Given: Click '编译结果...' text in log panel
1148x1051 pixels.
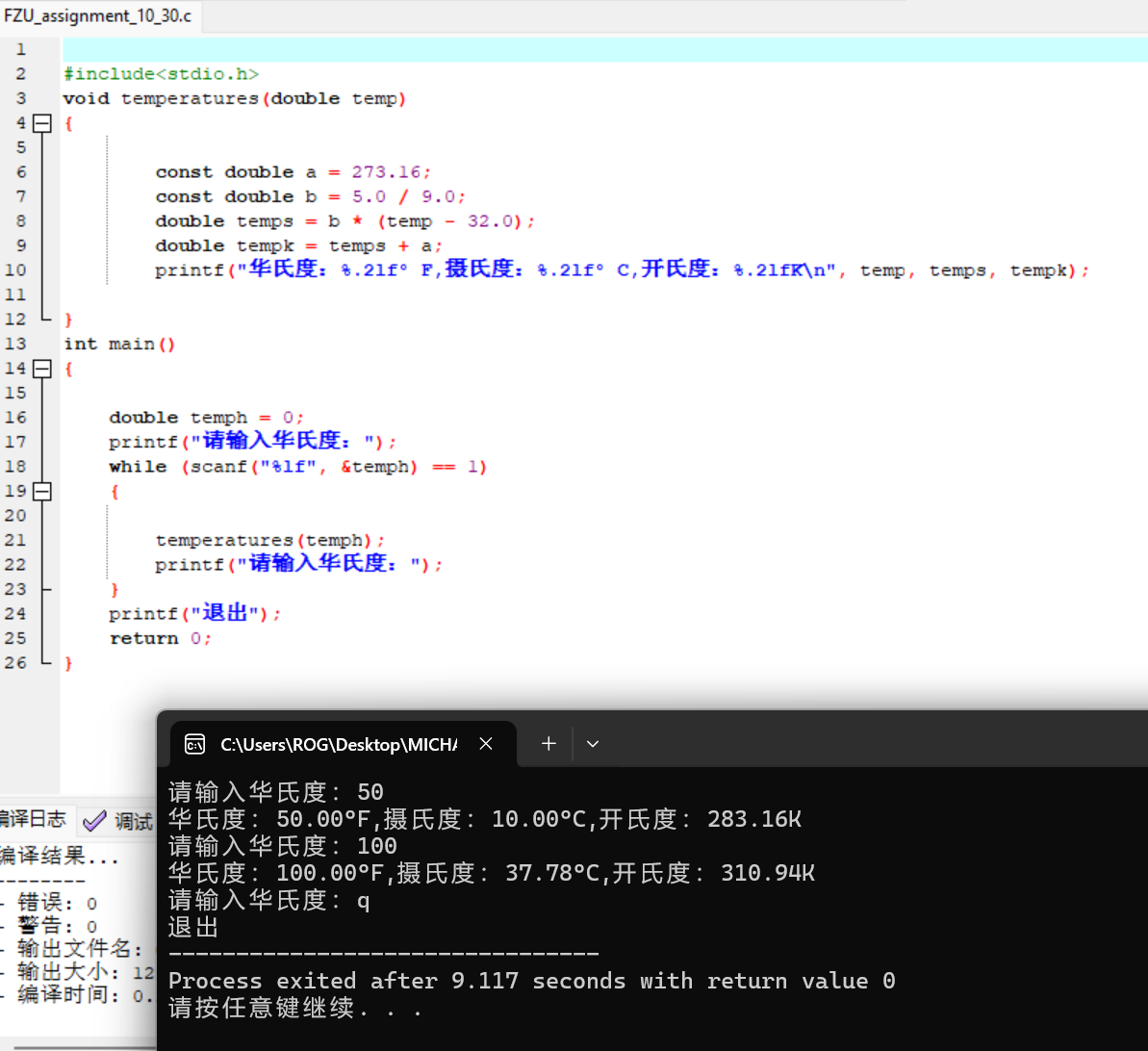Looking at the screenshot, I should pyautogui.click(x=59, y=856).
